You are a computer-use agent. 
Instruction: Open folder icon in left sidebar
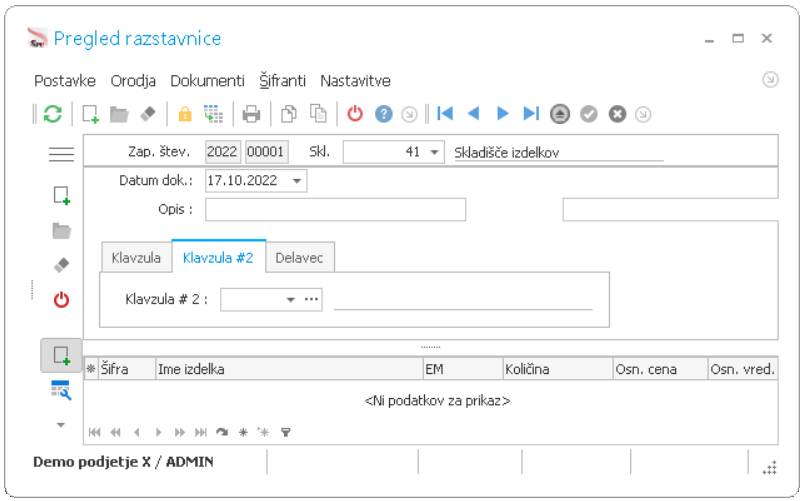click(61, 231)
